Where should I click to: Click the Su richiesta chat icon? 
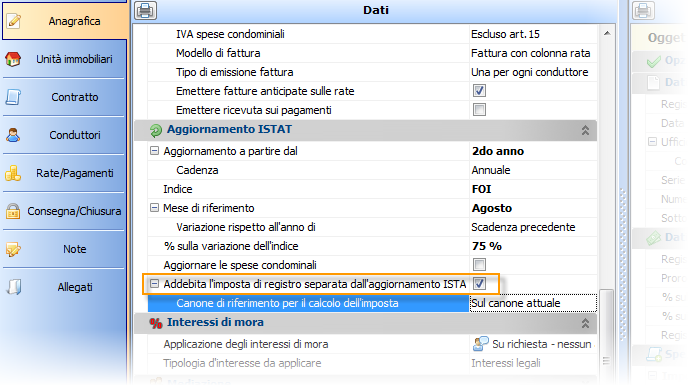tap(480, 344)
